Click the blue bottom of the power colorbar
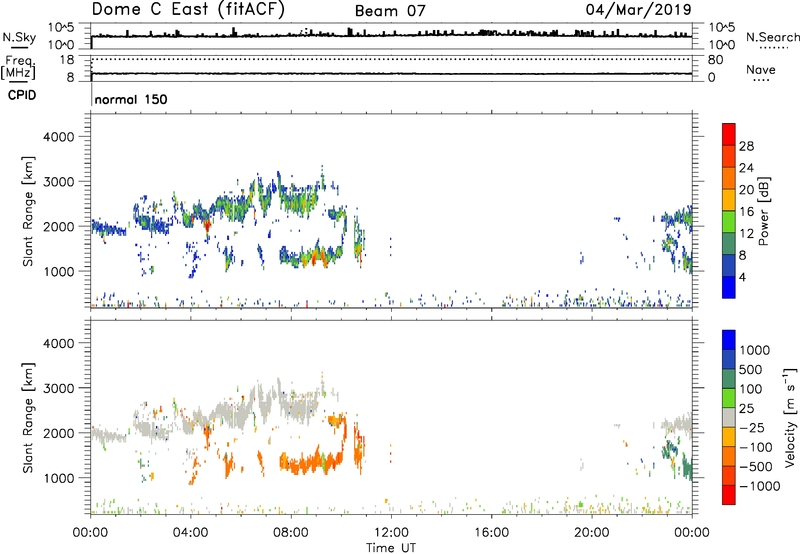This screenshot has width=800, height=554. point(729,289)
